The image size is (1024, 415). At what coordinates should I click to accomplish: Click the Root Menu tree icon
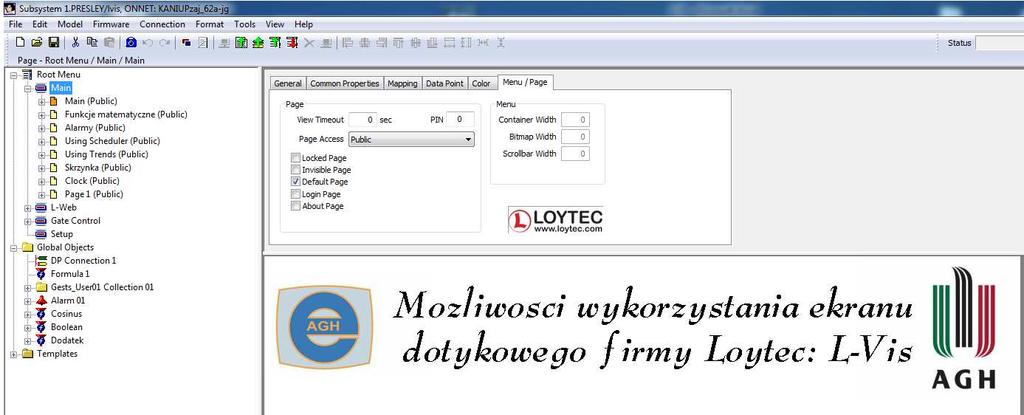tap(27, 75)
